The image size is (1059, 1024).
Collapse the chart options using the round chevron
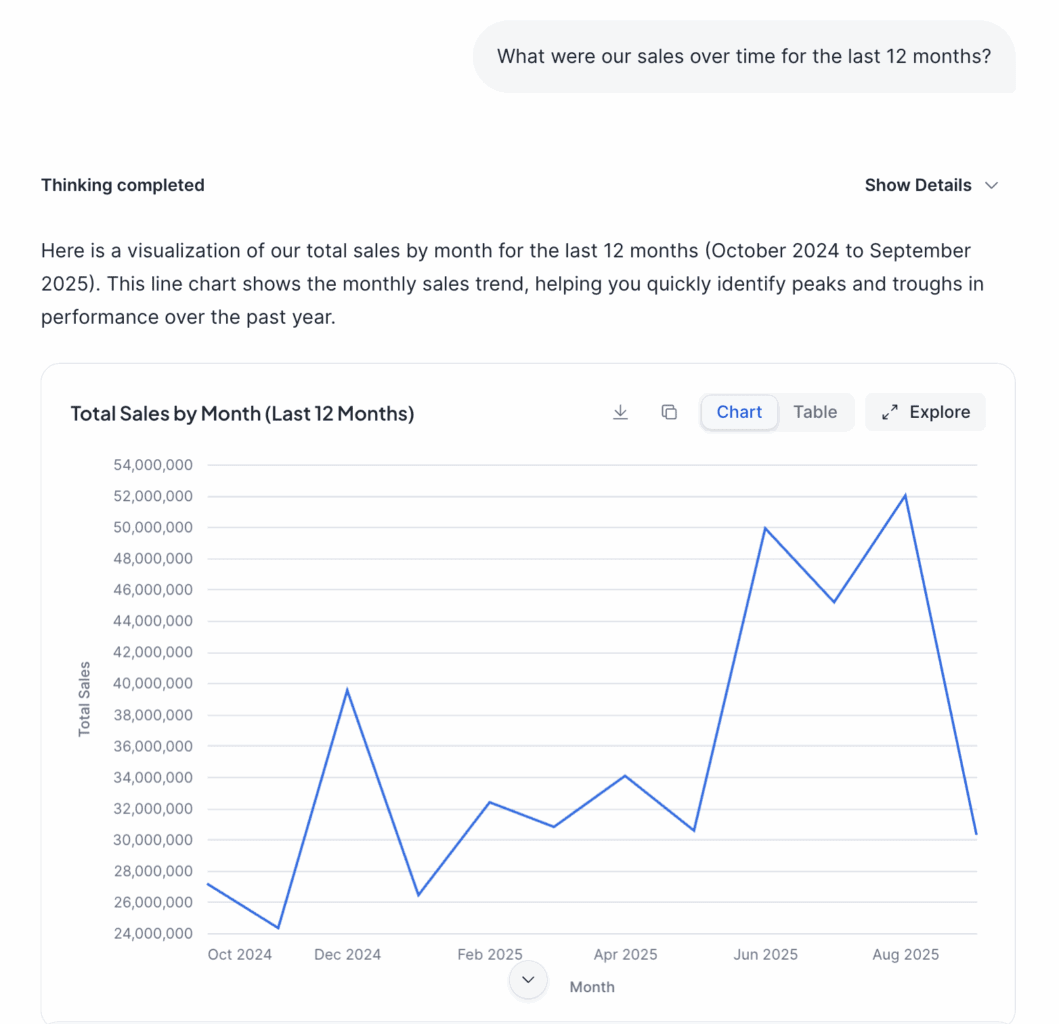coord(528,981)
